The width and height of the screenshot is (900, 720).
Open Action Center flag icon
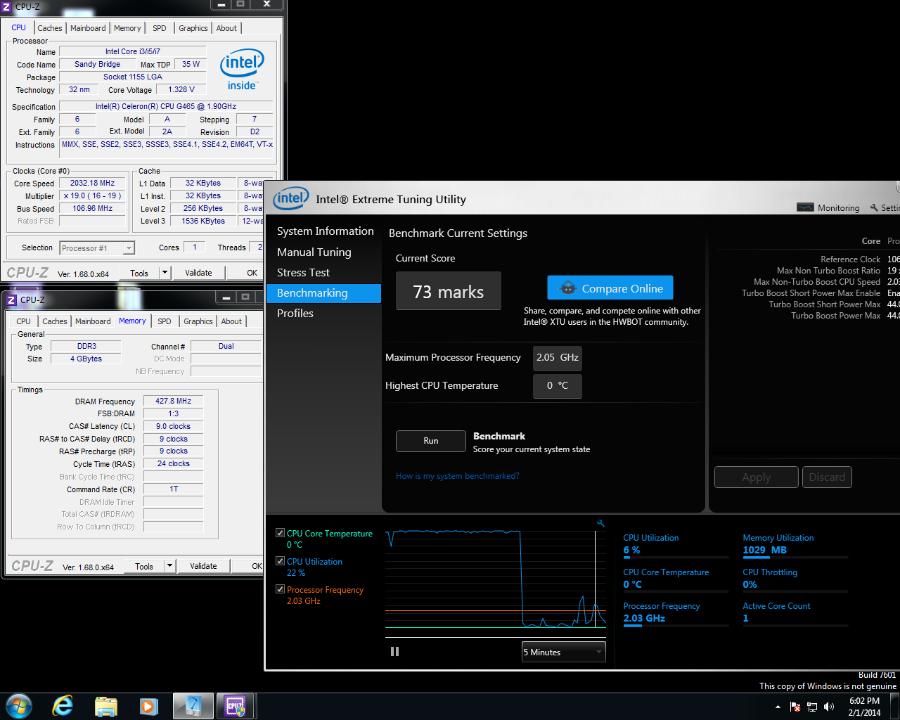tap(795, 707)
